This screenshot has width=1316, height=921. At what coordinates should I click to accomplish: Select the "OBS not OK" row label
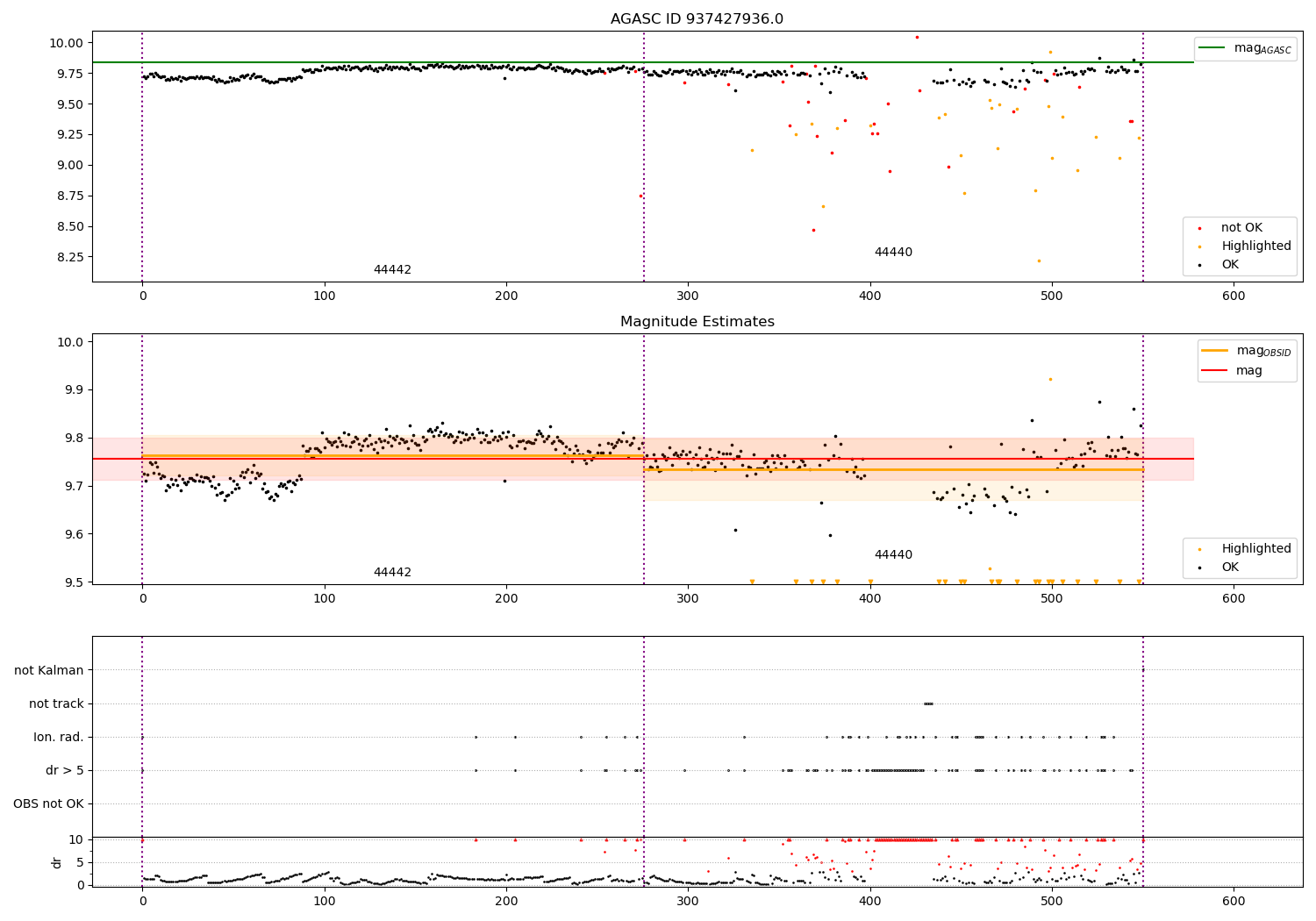(x=48, y=804)
